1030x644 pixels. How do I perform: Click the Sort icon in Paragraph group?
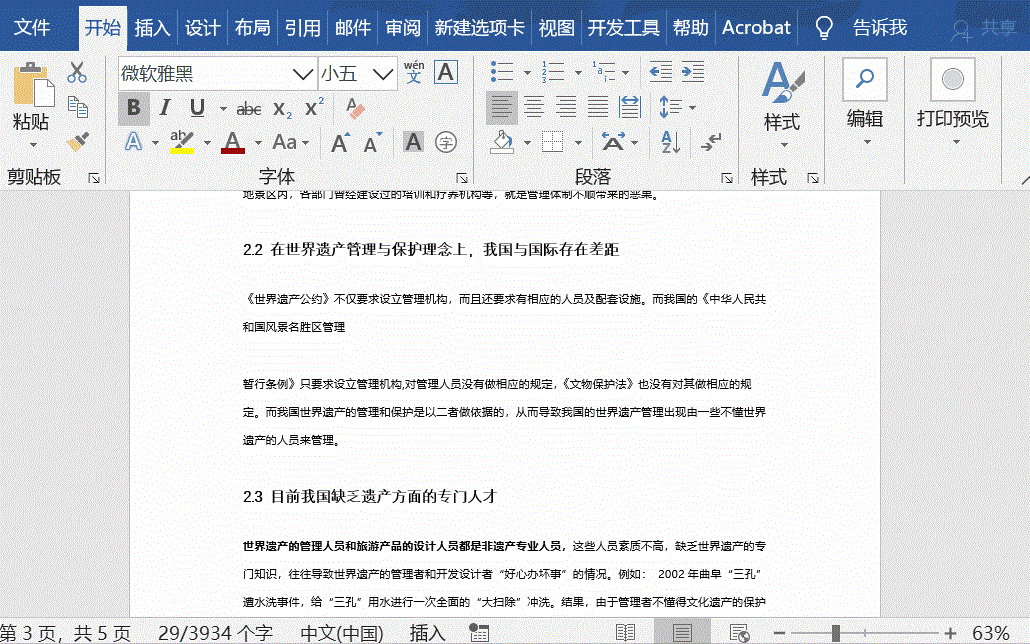click(x=671, y=142)
